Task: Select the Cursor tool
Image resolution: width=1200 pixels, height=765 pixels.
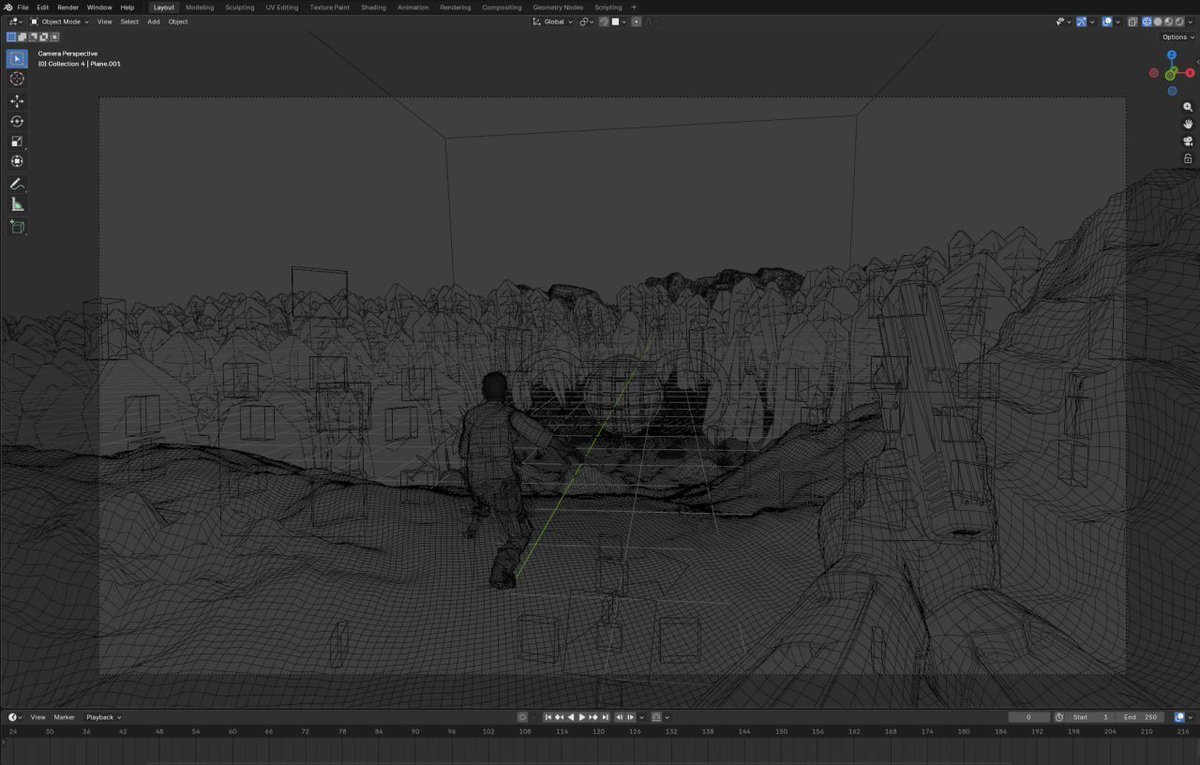Action: point(17,79)
